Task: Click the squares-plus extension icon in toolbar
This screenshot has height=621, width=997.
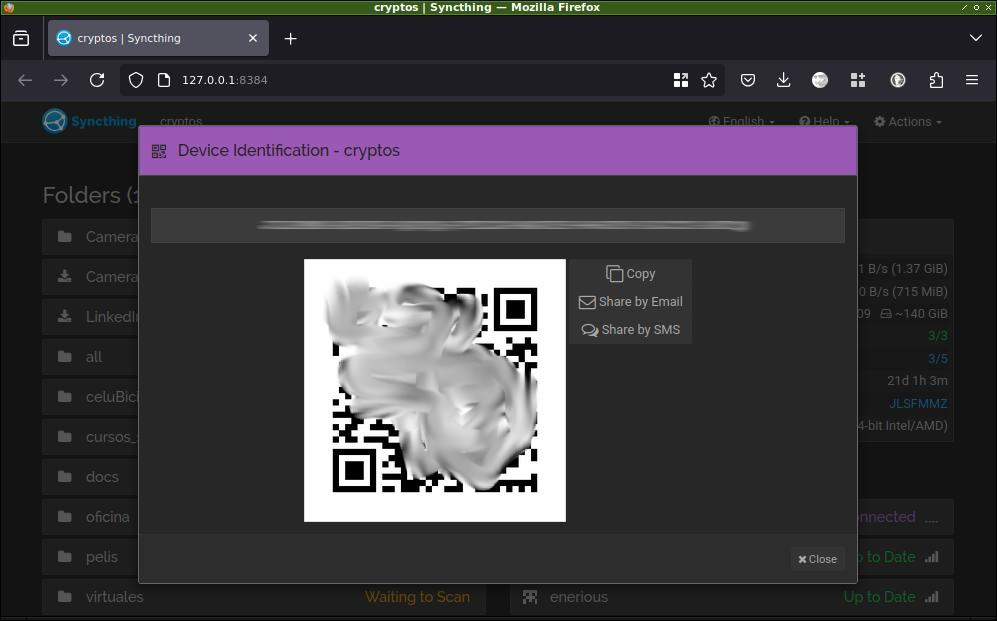Action: pyautogui.click(x=858, y=80)
